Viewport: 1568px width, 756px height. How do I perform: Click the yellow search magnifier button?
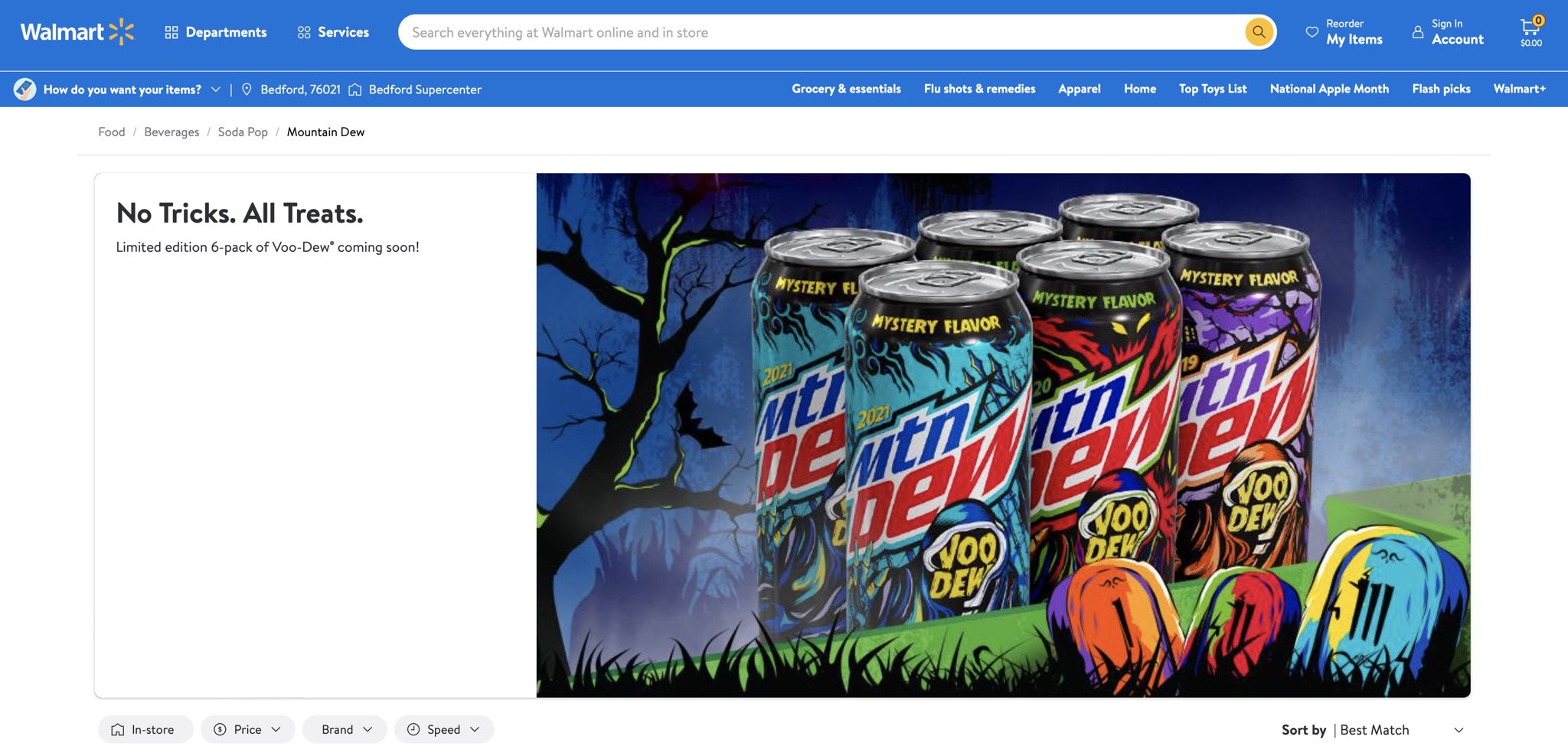coord(1259,32)
